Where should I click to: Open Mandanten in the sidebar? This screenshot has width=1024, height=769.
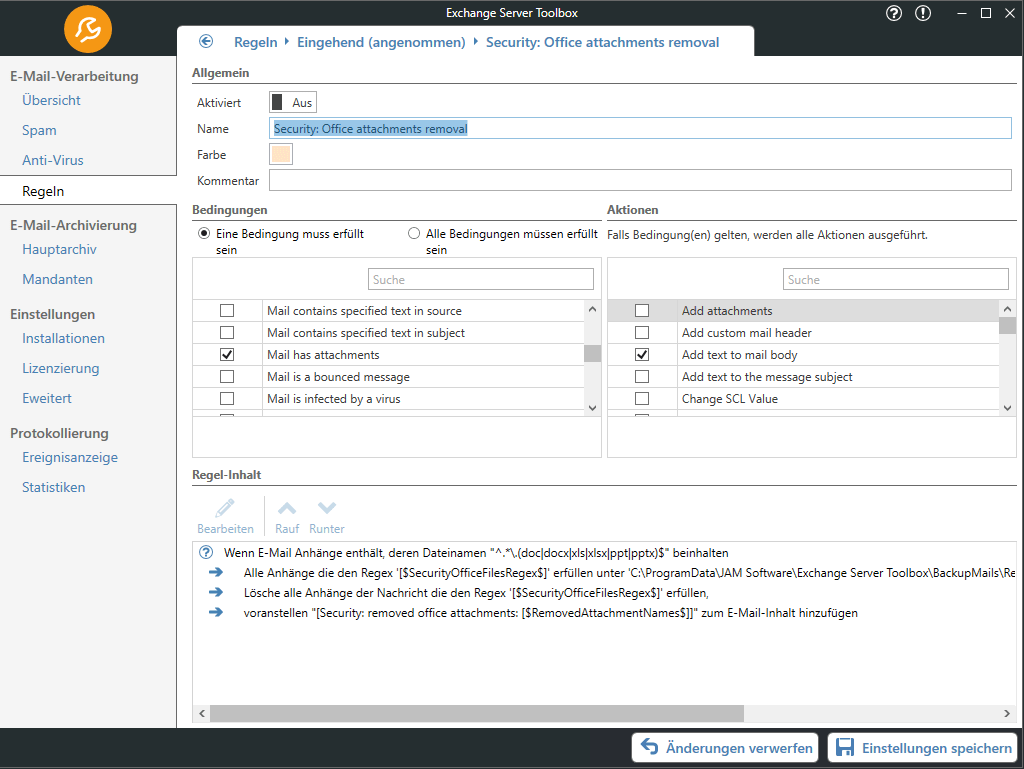point(57,279)
